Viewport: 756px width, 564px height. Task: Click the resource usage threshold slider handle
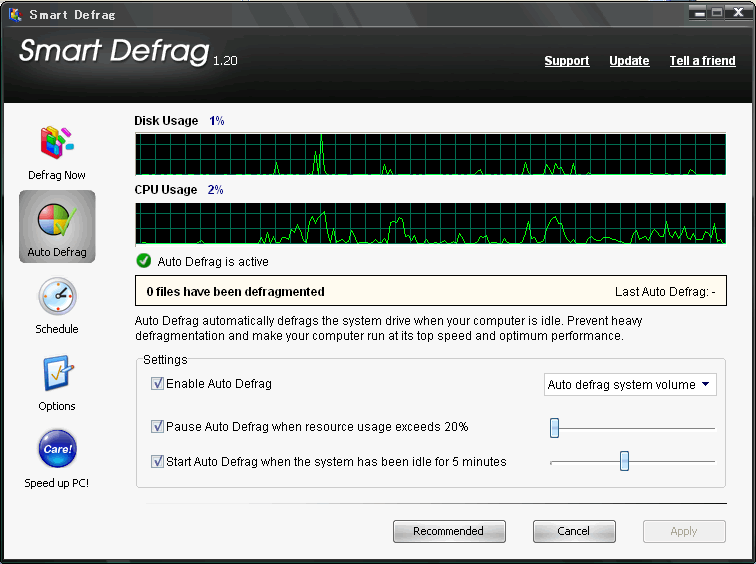tap(554, 428)
